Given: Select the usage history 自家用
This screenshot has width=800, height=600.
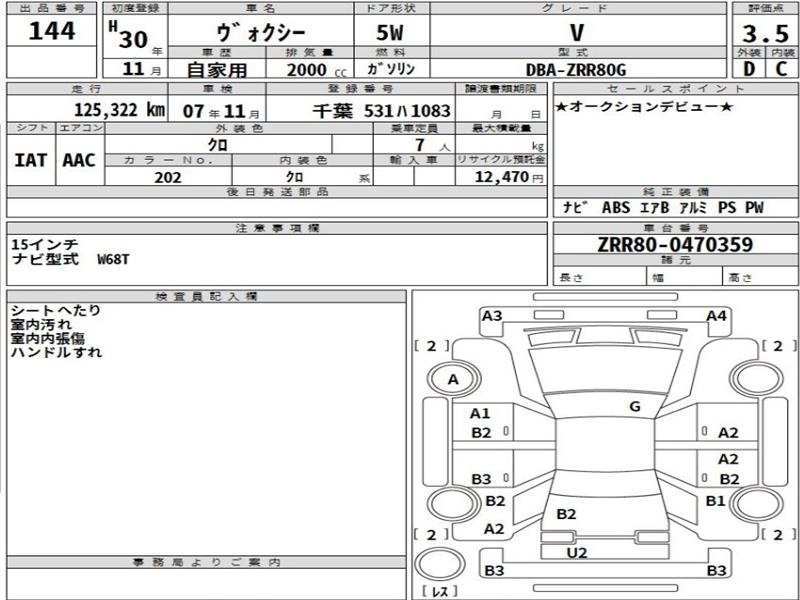Looking at the screenshot, I should 217,69.
